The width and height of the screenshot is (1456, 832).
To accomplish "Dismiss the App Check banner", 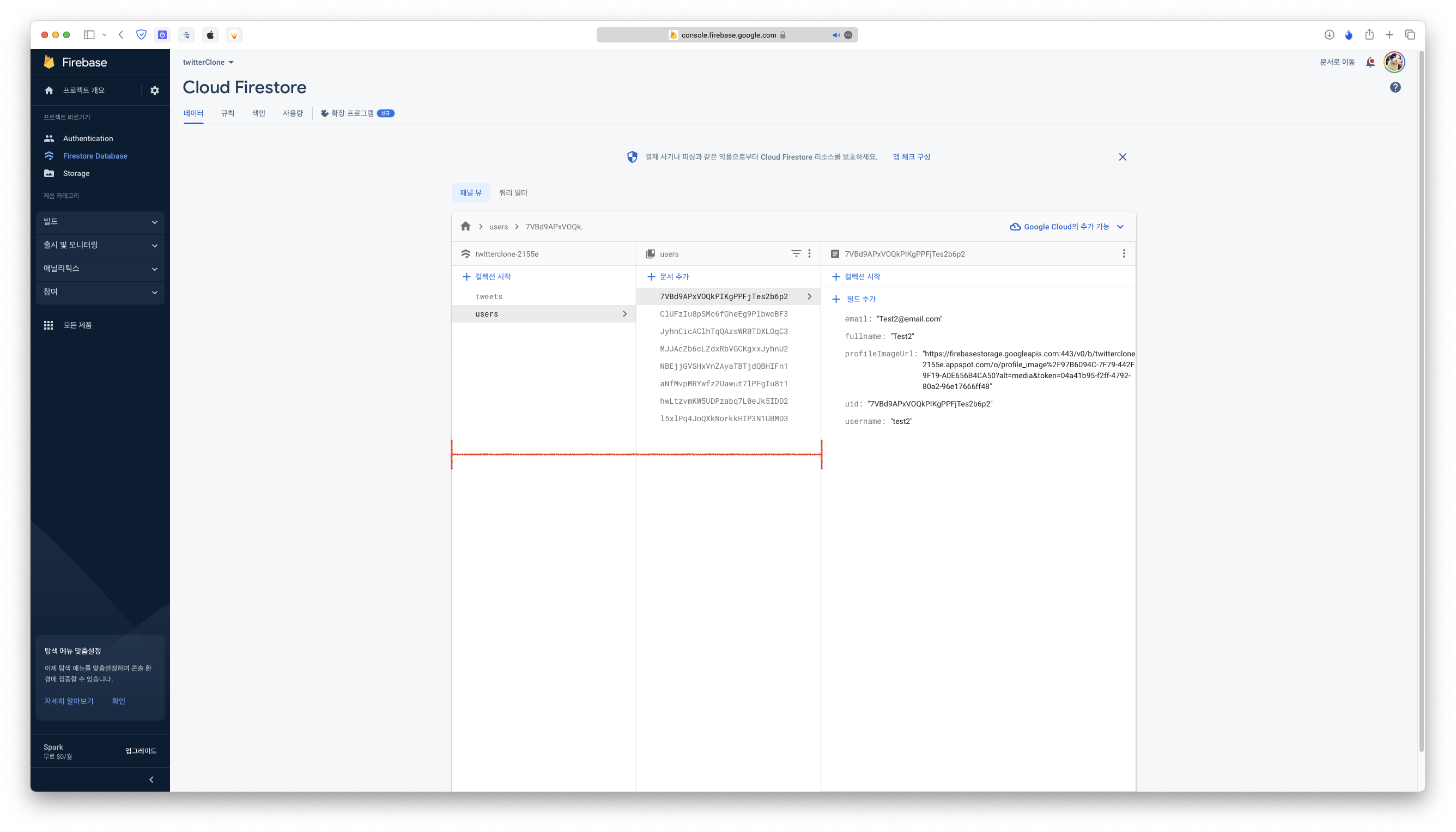I will click(1123, 156).
